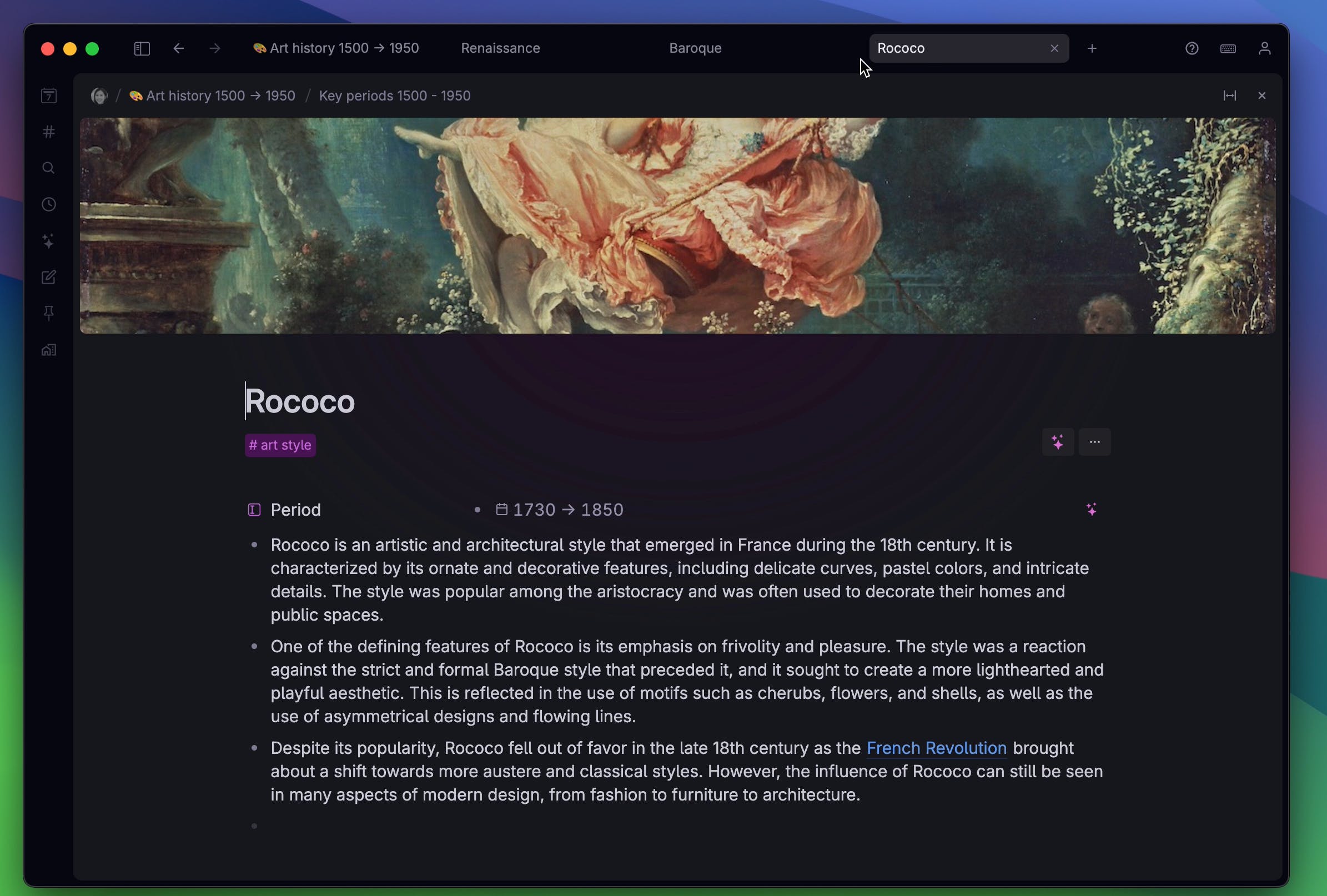This screenshot has width=1327, height=896.
Task: Open the three-dots node options menu
Action: click(1094, 442)
